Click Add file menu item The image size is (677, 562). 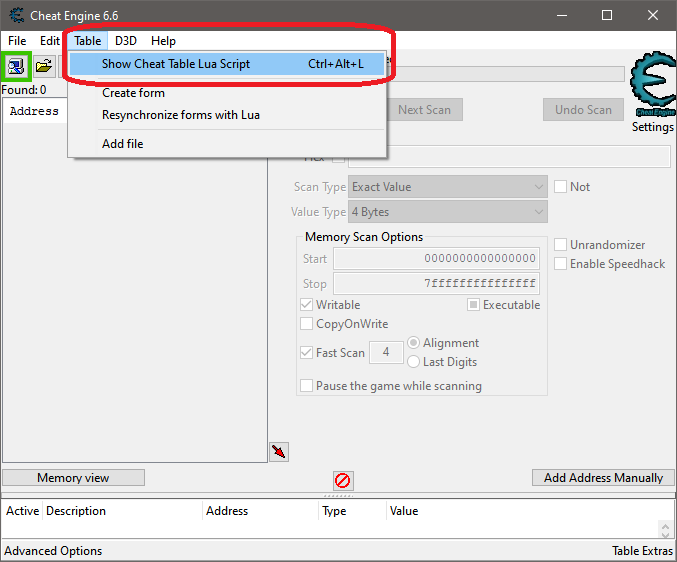(x=122, y=144)
